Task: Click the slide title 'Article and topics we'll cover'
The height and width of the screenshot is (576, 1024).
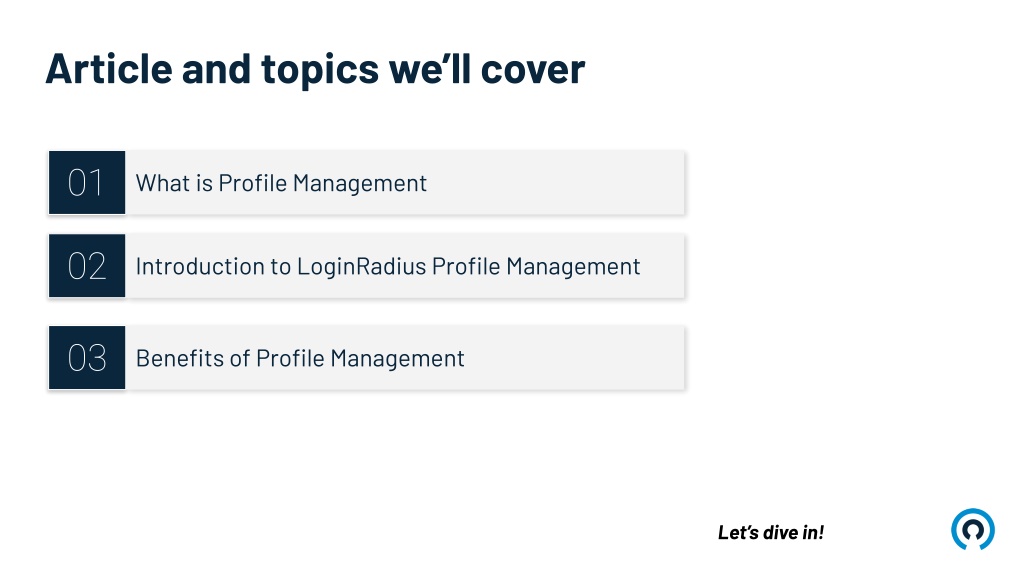Action: tap(315, 69)
